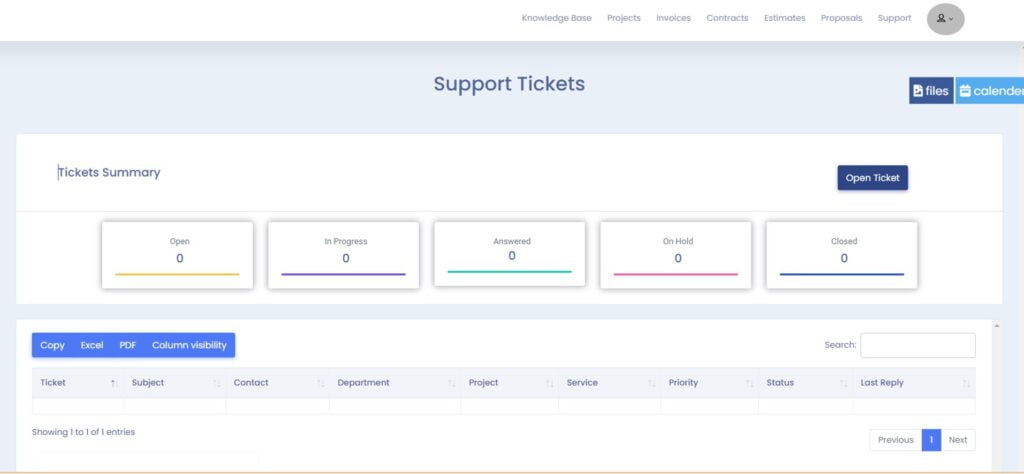Go to Next page in pagination
Screen dimensions: 1024x474
(x=958, y=440)
